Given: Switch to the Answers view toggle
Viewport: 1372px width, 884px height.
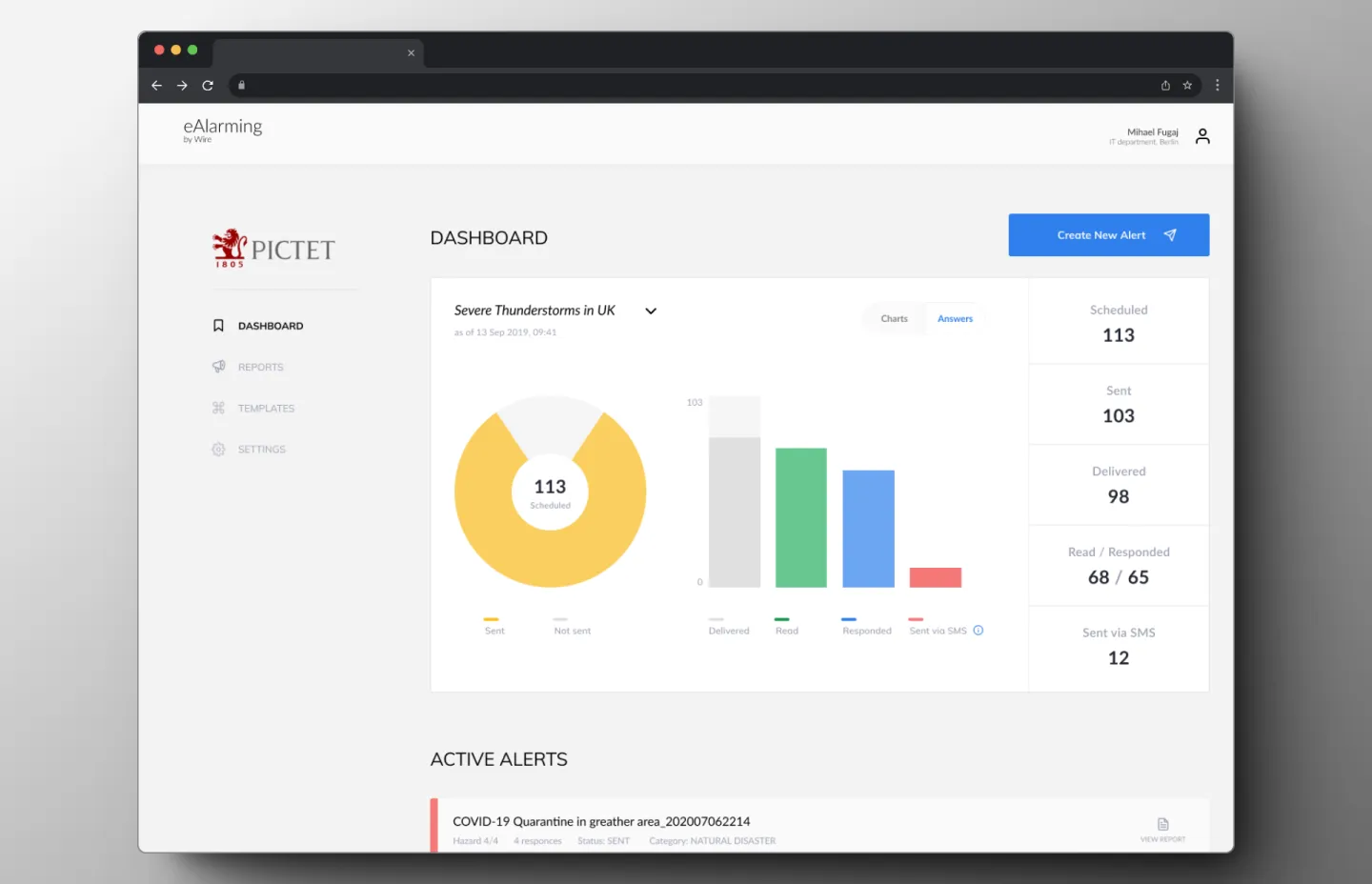Looking at the screenshot, I should (955, 319).
